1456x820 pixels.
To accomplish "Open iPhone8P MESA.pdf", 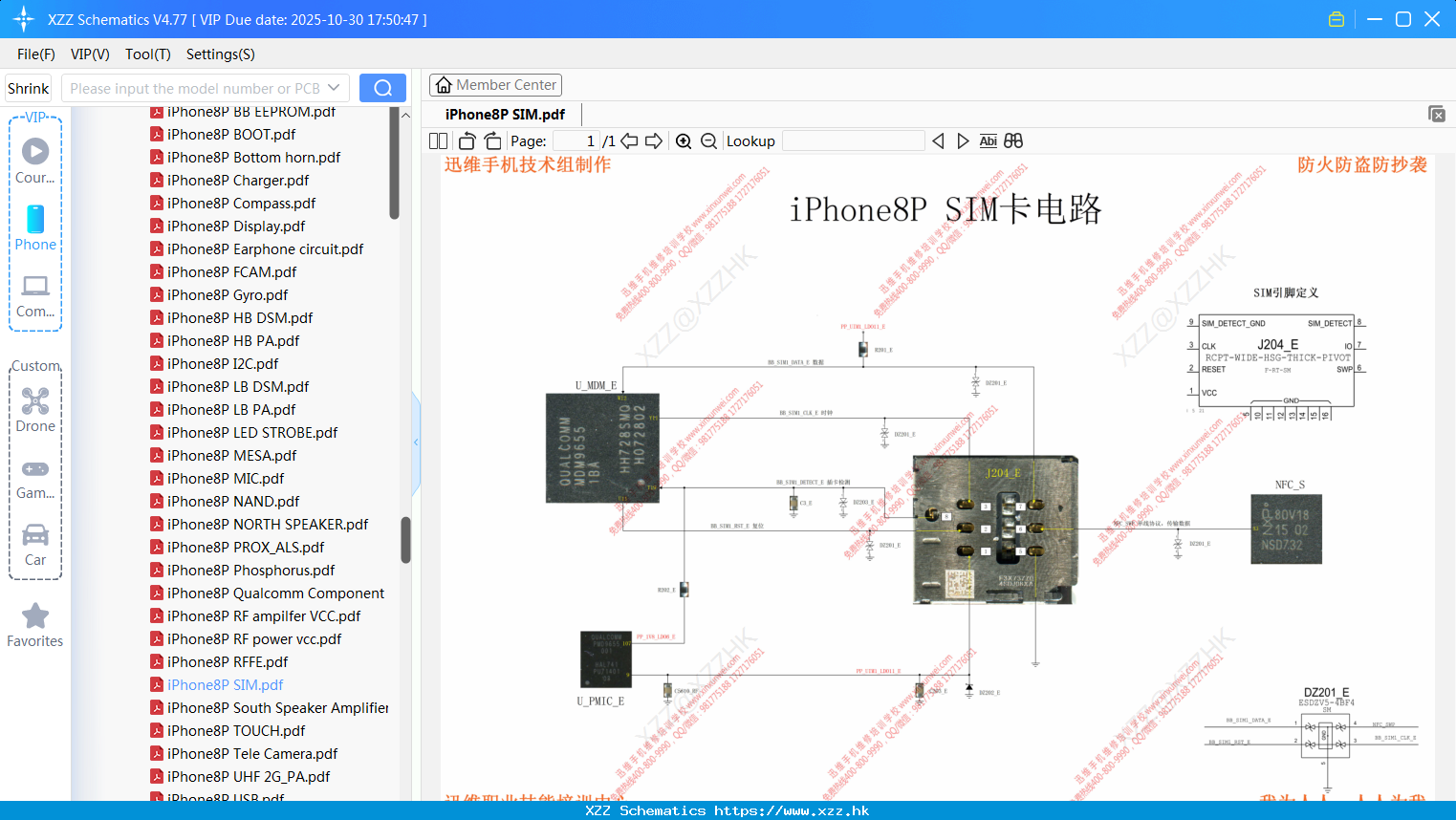I will (231, 456).
